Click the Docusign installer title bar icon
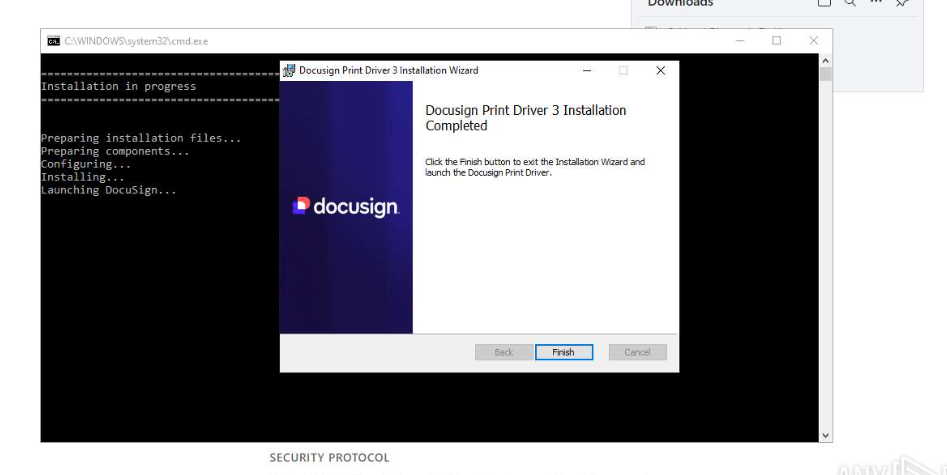Image resolution: width=947 pixels, height=475 pixels. [289, 71]
